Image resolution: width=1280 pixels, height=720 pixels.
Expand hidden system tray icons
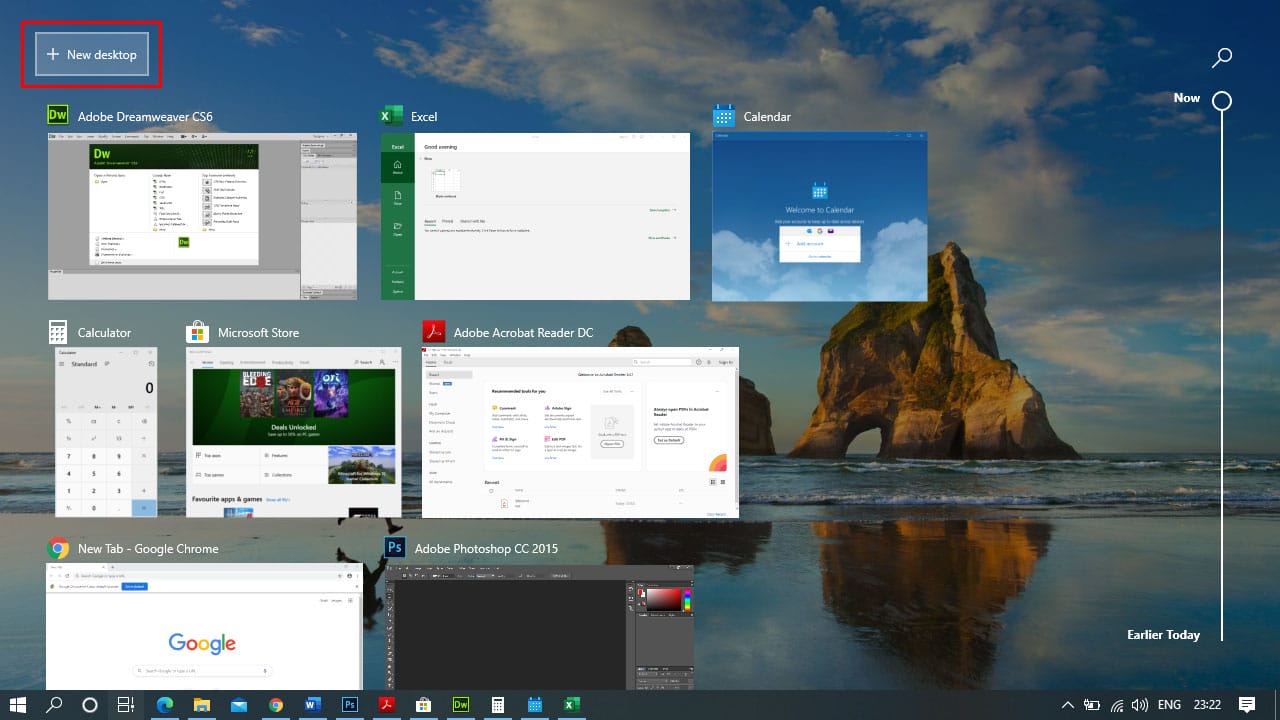click(1067, 705)
